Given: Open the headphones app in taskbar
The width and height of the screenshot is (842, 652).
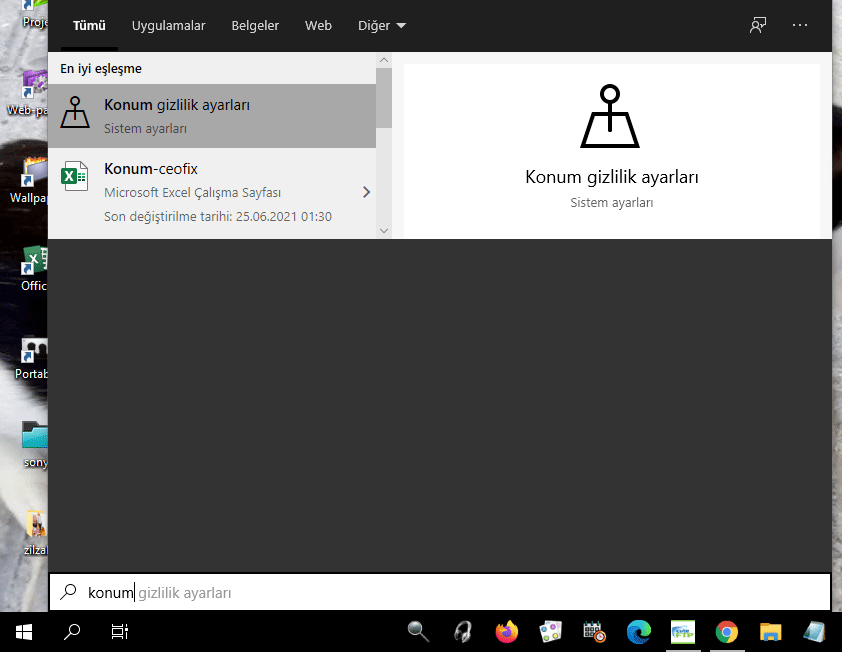Looking at the screenshot, I should [x=462, y=632].
